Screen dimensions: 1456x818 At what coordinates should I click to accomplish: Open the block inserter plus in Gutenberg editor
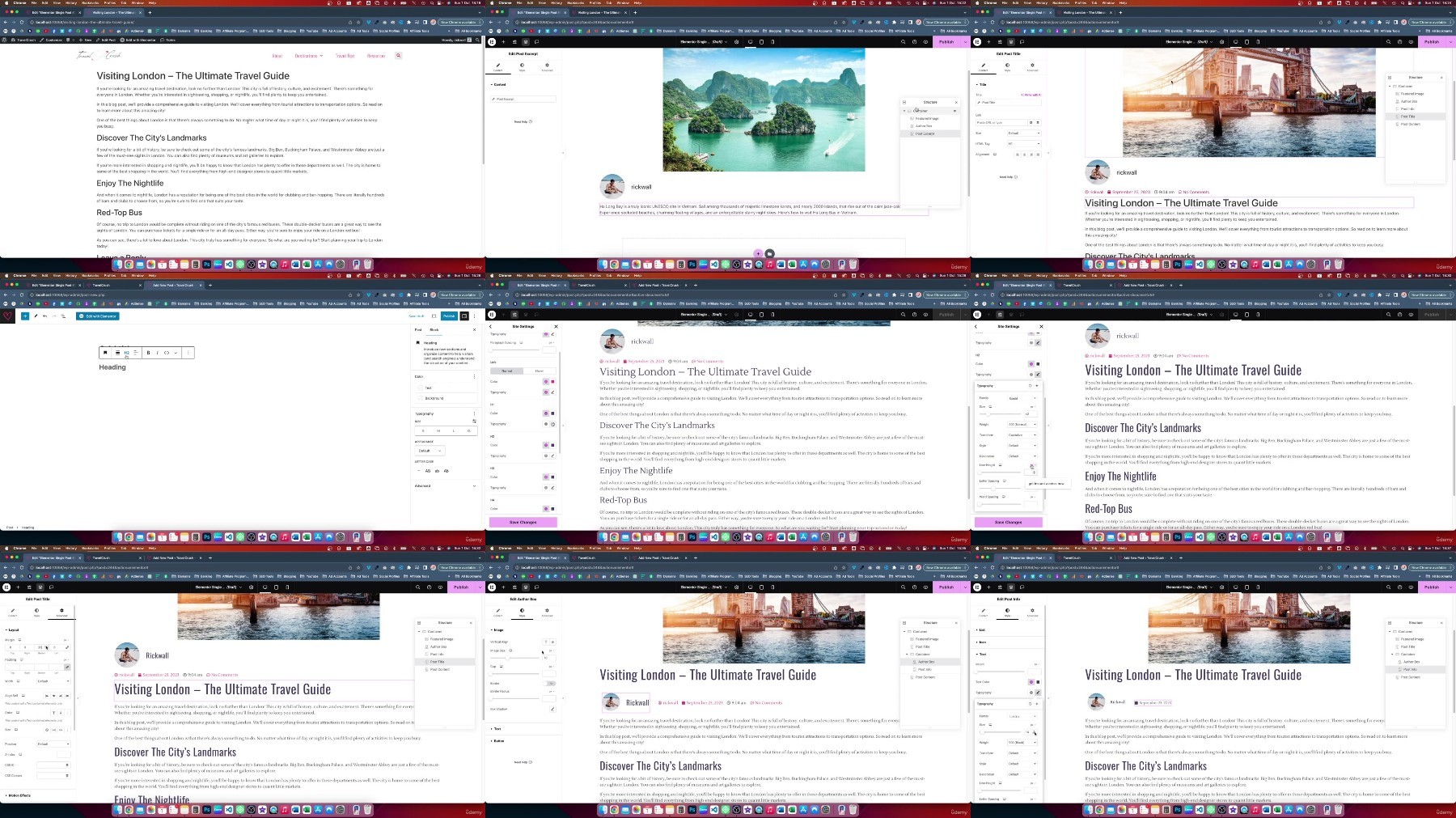pos(25,316)
